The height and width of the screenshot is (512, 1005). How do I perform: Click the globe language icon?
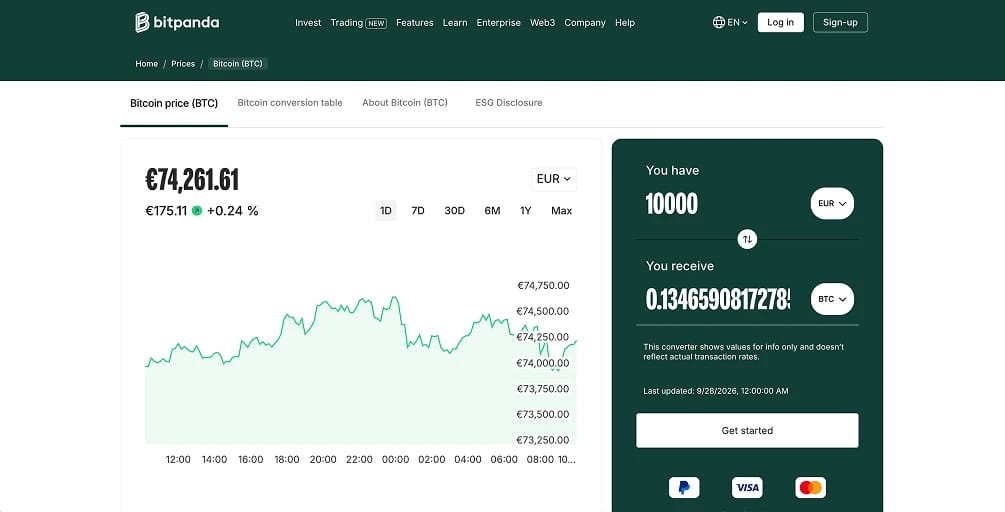tap(718, 22)
